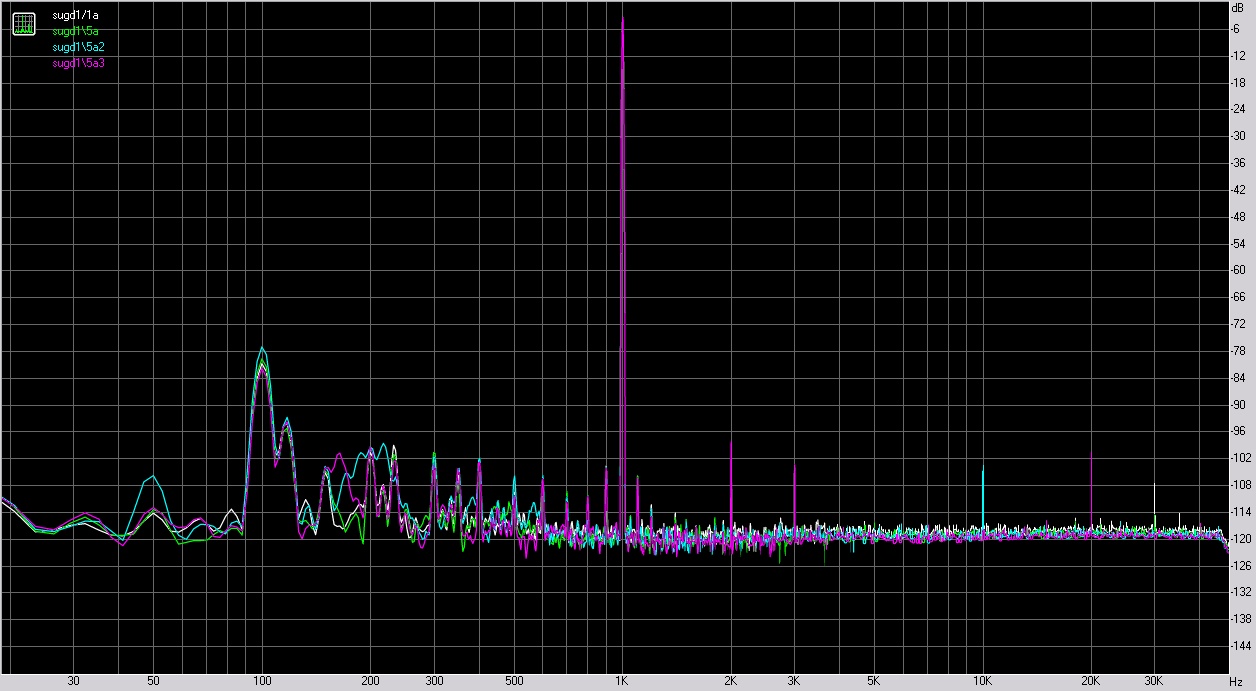Click the -96 dB axis label
This screenshot has width=1256, height=691.
coord(1240,432)
